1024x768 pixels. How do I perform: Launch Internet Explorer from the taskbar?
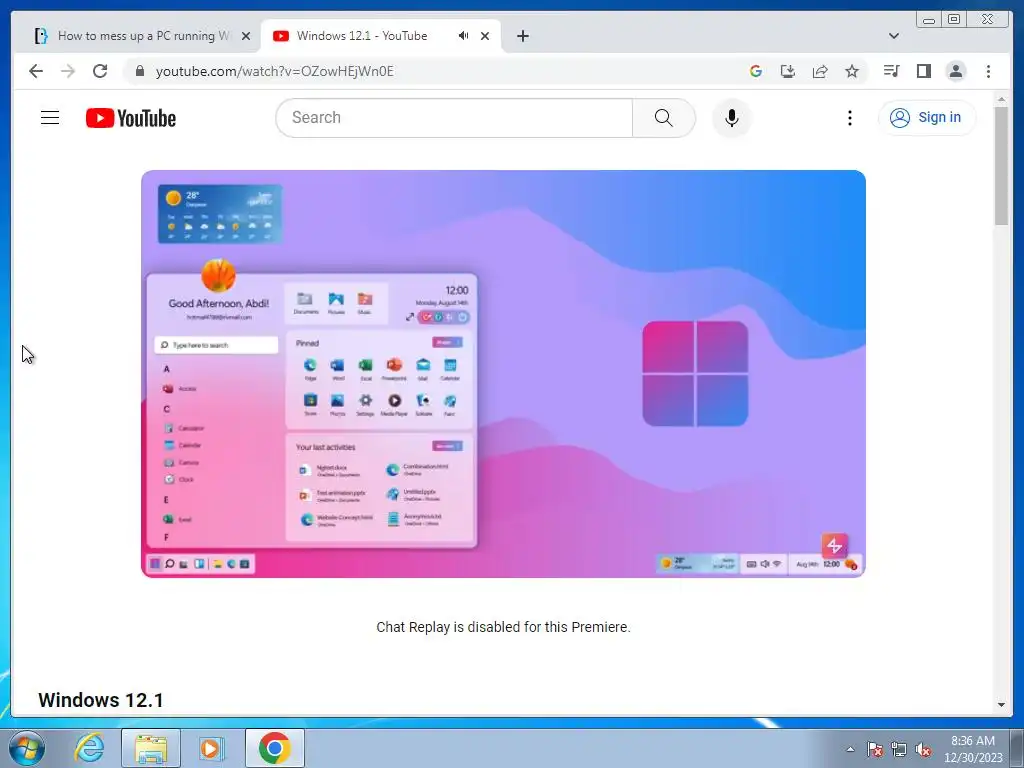pyautogui.click(x=89, y=748)
